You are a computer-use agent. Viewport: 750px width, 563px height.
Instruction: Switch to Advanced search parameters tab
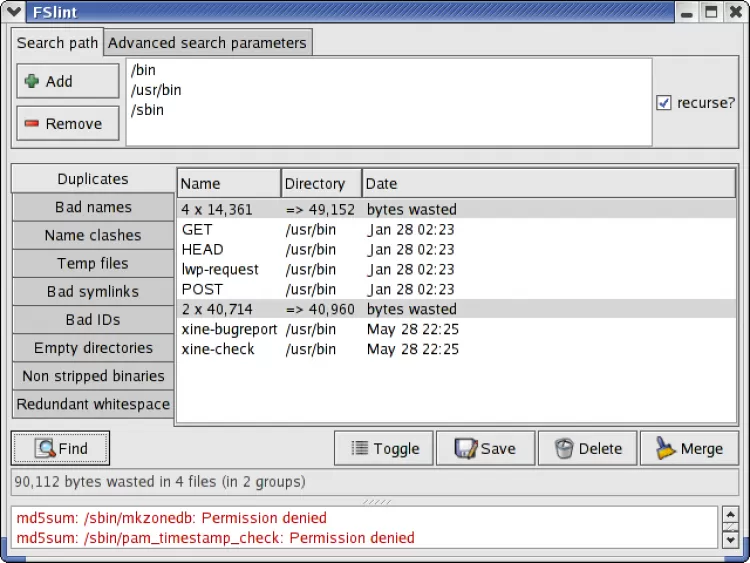pyautogui.click(x=207, y=43)
